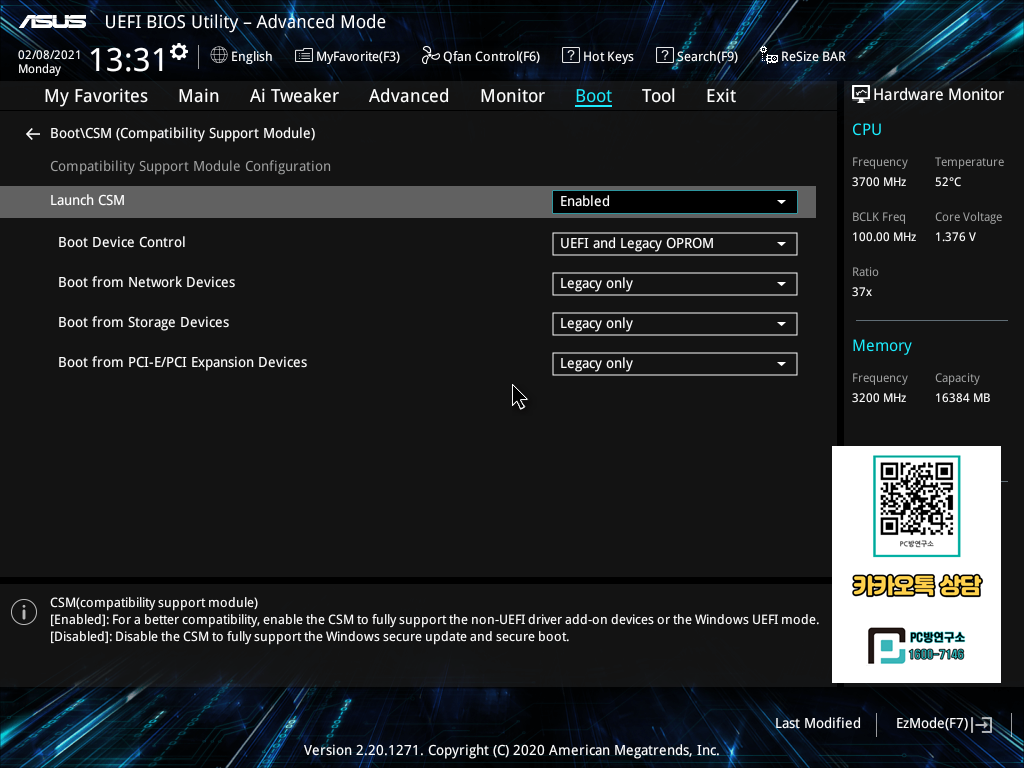Click the EzMode exit arrow icon
Screen dimensions: 1024x768
point(982,724)
